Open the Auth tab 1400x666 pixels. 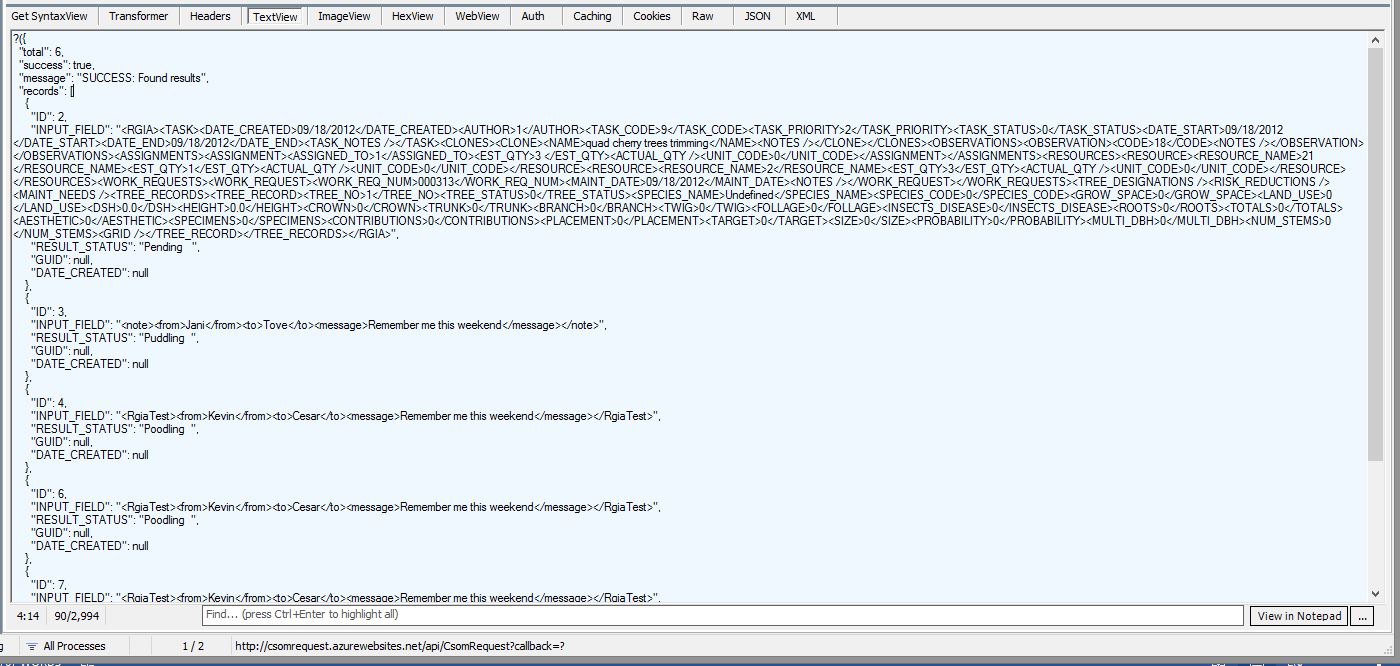533,16
